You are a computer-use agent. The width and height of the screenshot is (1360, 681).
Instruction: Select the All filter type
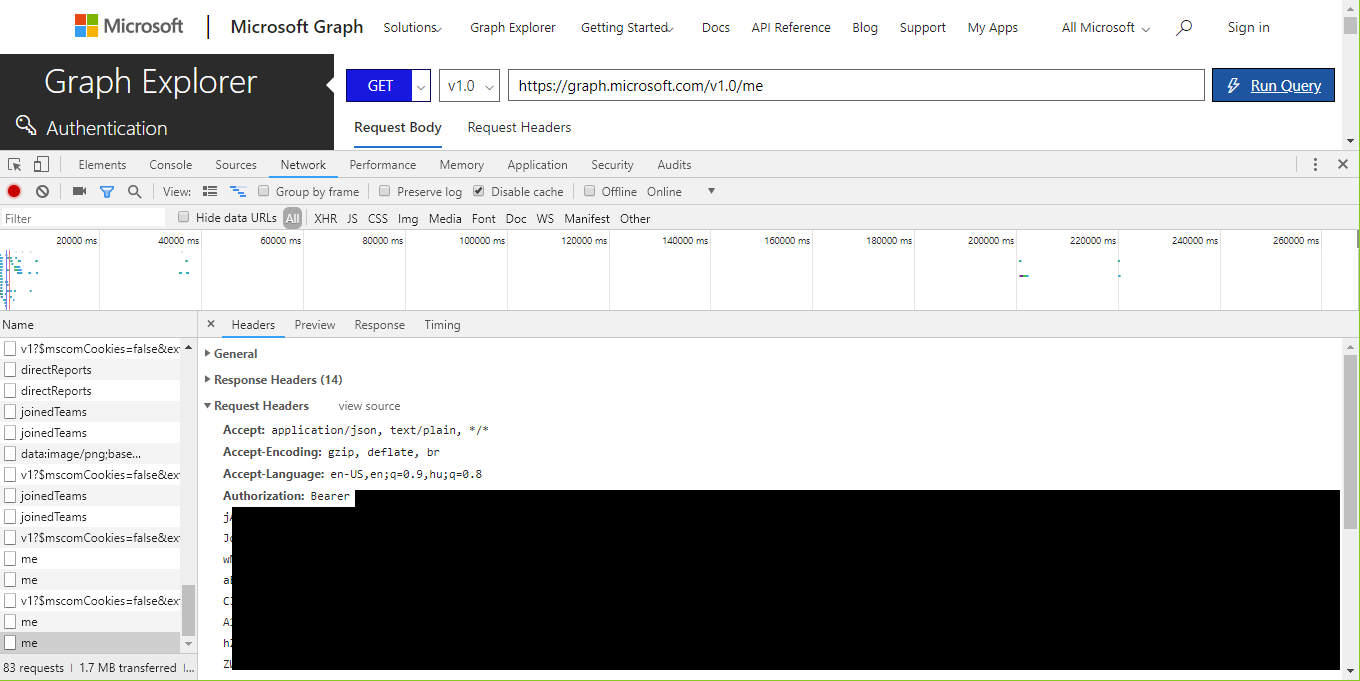coord(292,218)
